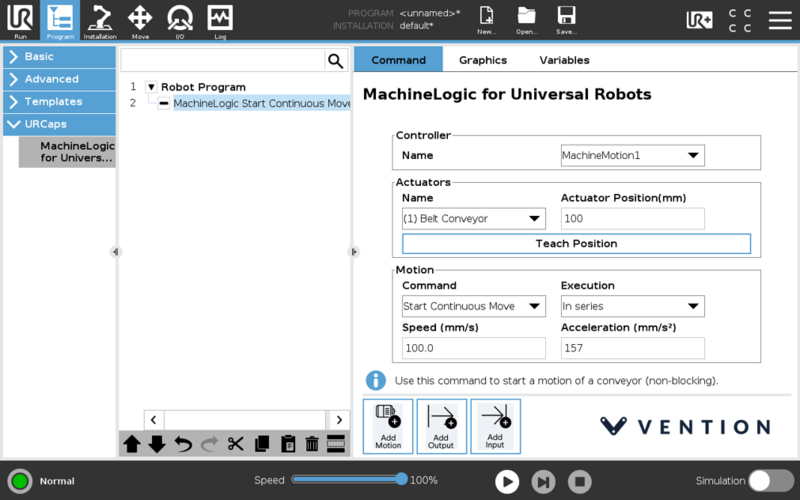Image resolution: width=800 pixels, height=500 pixels.
Task: Toggle the Simulation switch
Action: [771, 481]
